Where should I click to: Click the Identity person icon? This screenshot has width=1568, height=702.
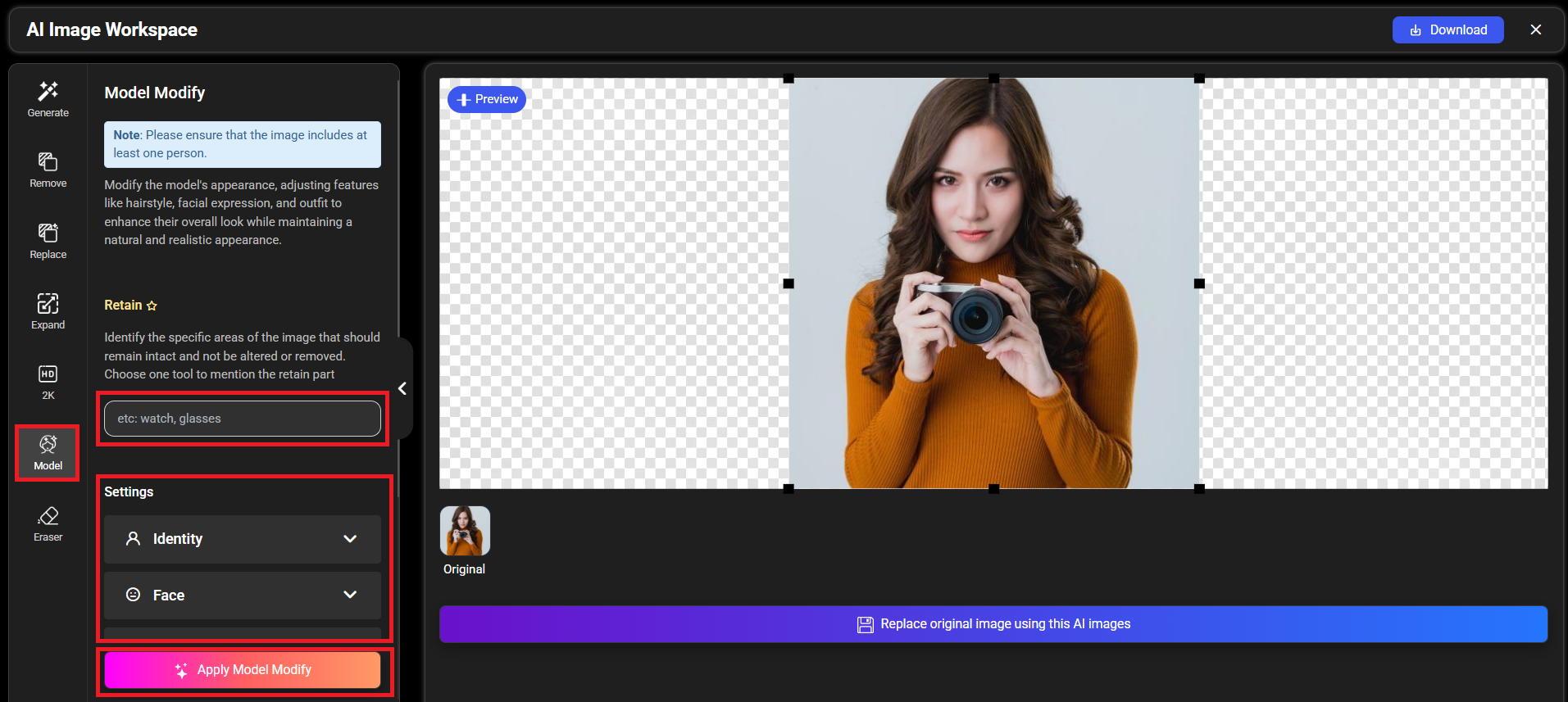click(x=133, y=538)
